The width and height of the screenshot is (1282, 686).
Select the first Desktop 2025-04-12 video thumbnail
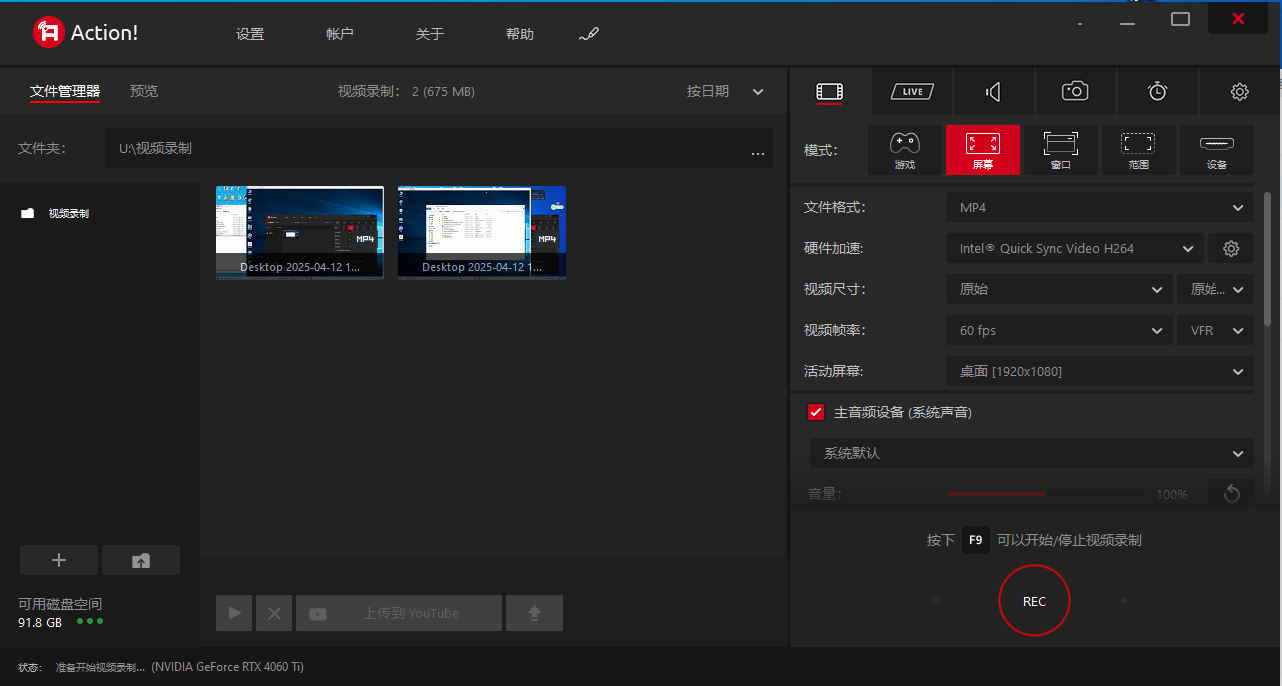(300, 232)
